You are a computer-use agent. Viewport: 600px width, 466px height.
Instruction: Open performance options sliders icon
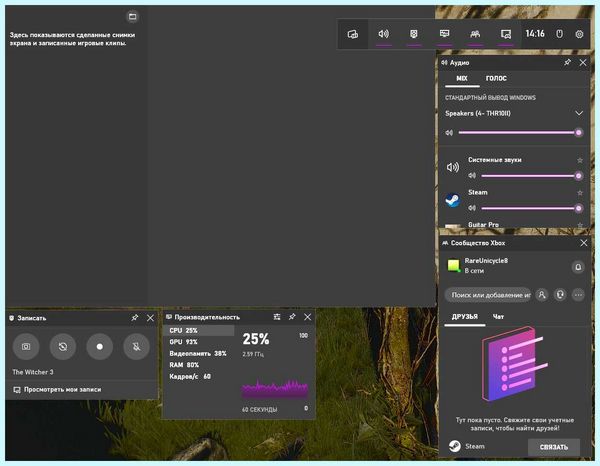[277, 317]
